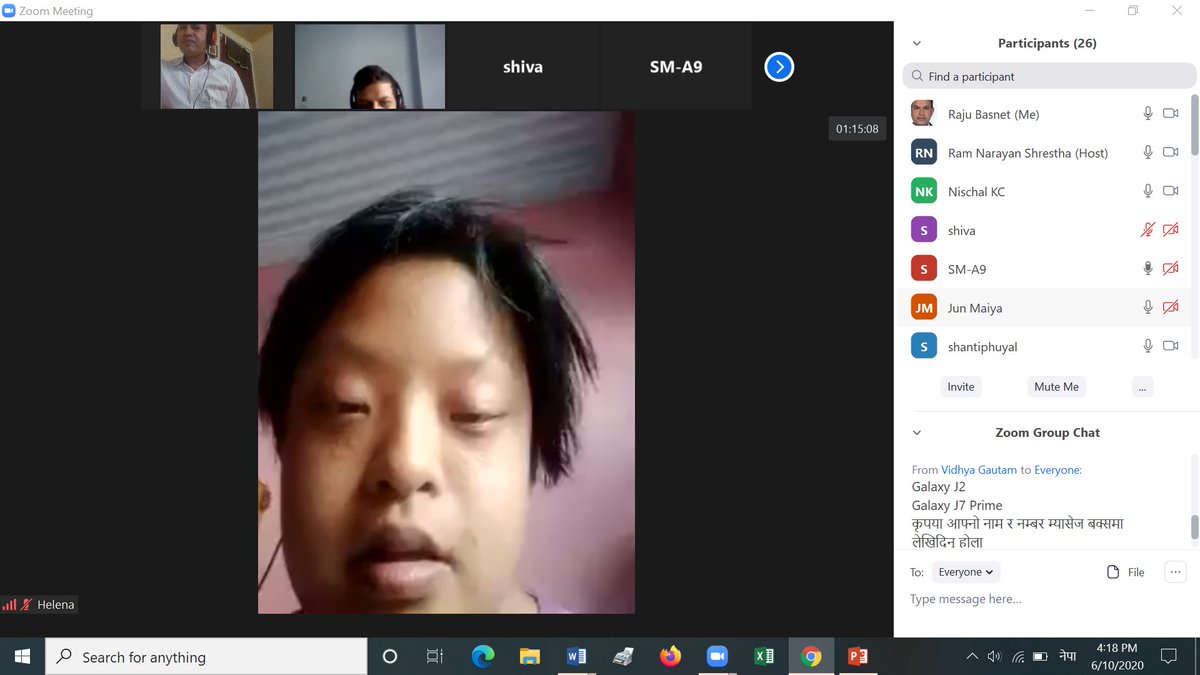Select the shiva video tile
1200x675 pixels.
click(523, 67)
